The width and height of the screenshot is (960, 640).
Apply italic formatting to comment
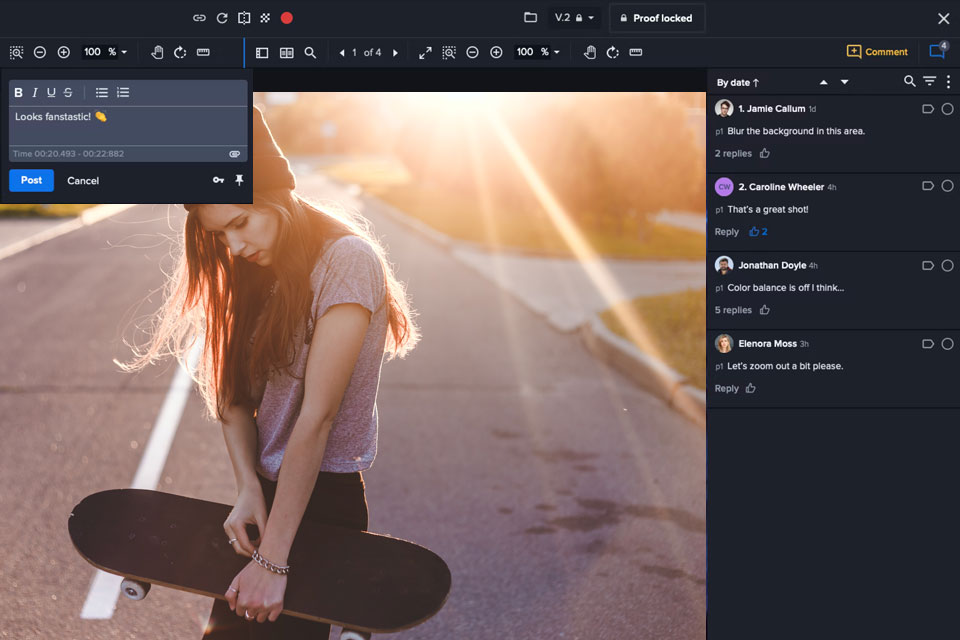(35, 92)
